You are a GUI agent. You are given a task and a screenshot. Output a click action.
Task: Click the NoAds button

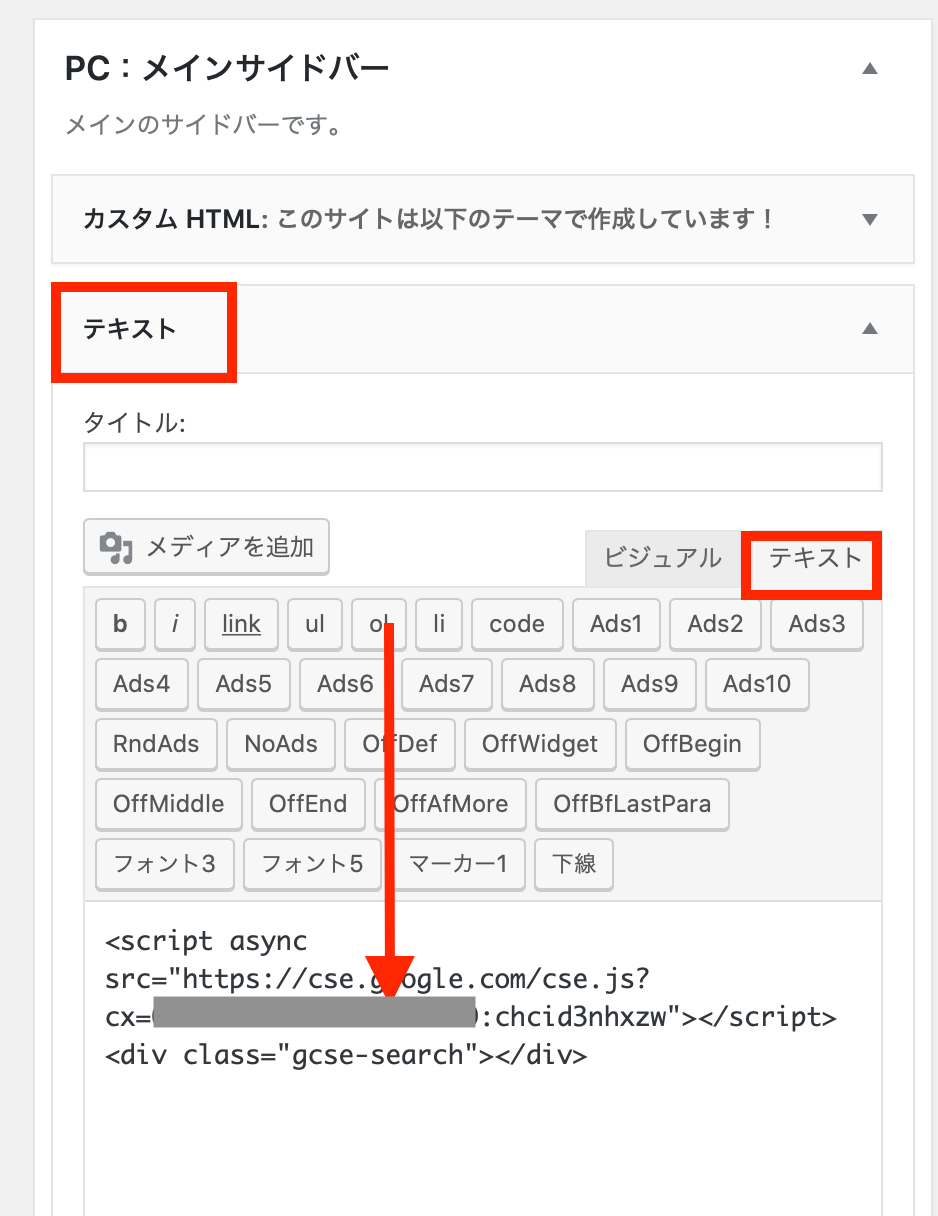[x=281, y=744]
